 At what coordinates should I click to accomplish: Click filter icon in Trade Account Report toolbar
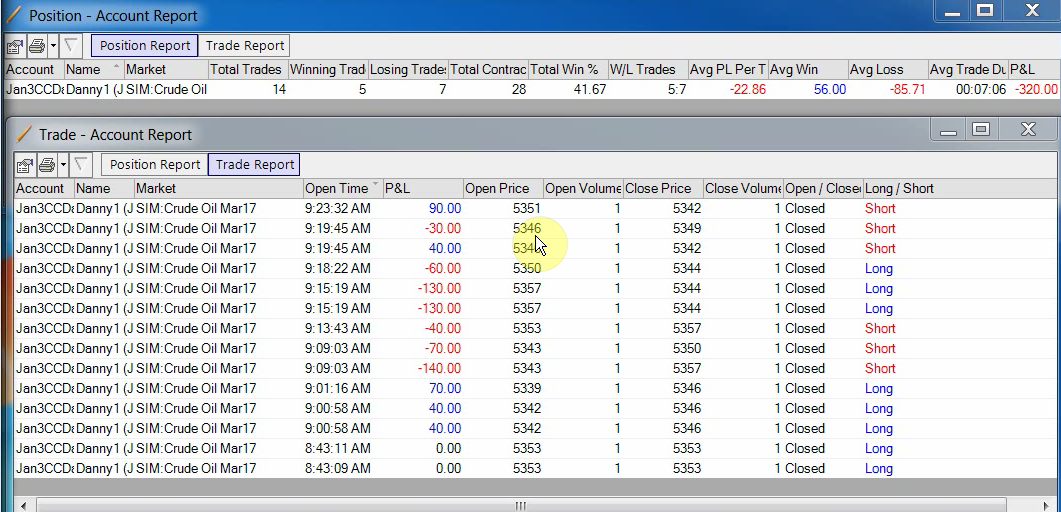(81, 165)
